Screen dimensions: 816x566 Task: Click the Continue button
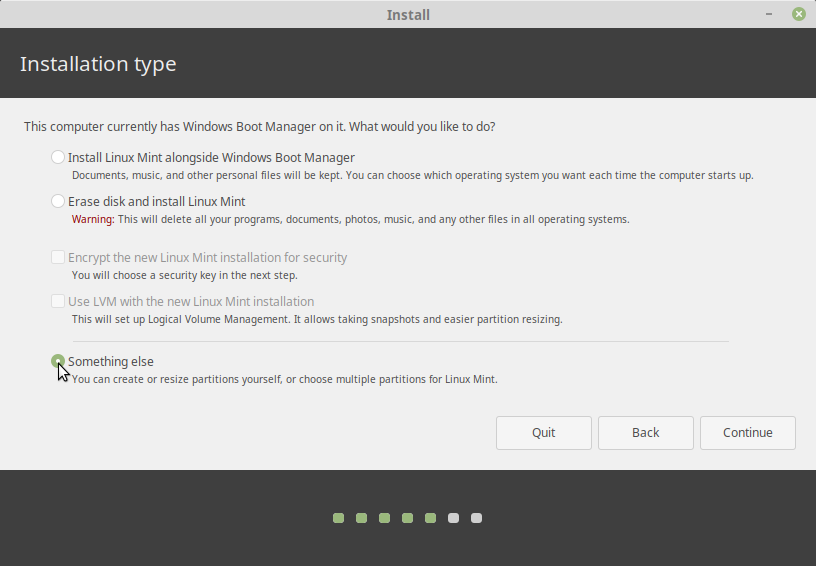747,433
